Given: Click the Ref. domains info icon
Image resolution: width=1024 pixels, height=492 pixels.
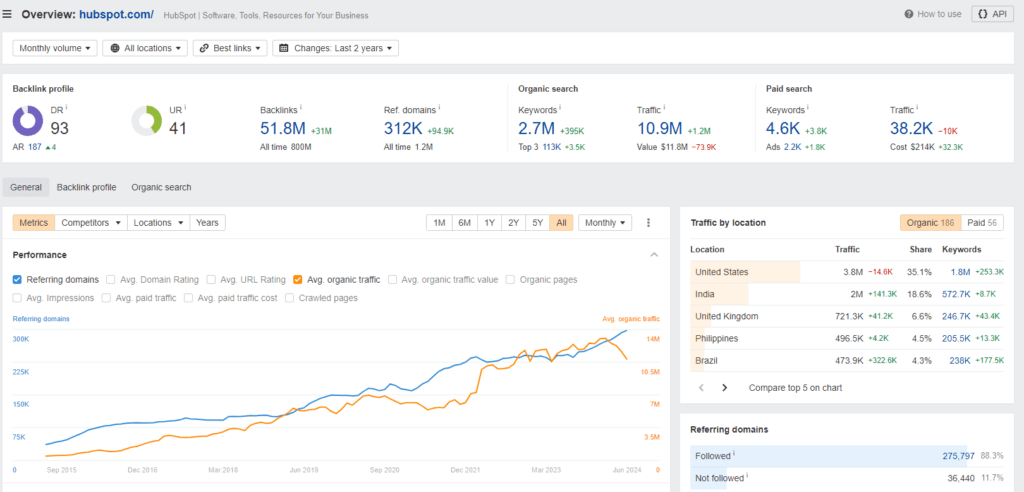Looking at the screenshot, I should pyautogui.click(x=440, y=107).
